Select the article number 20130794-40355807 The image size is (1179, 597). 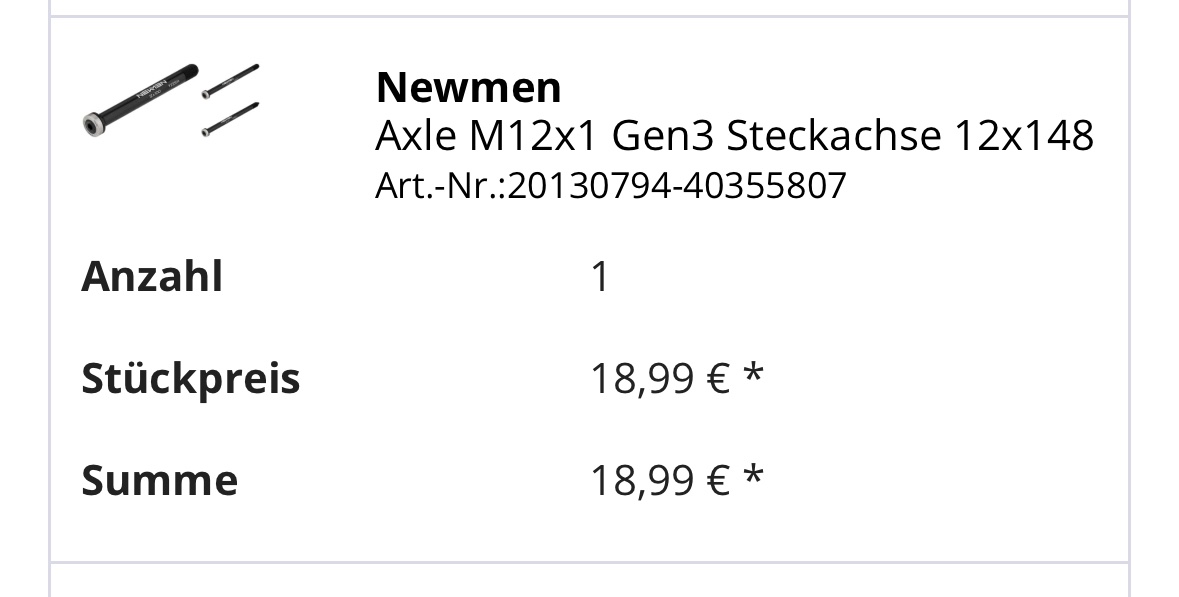[677, 186]
